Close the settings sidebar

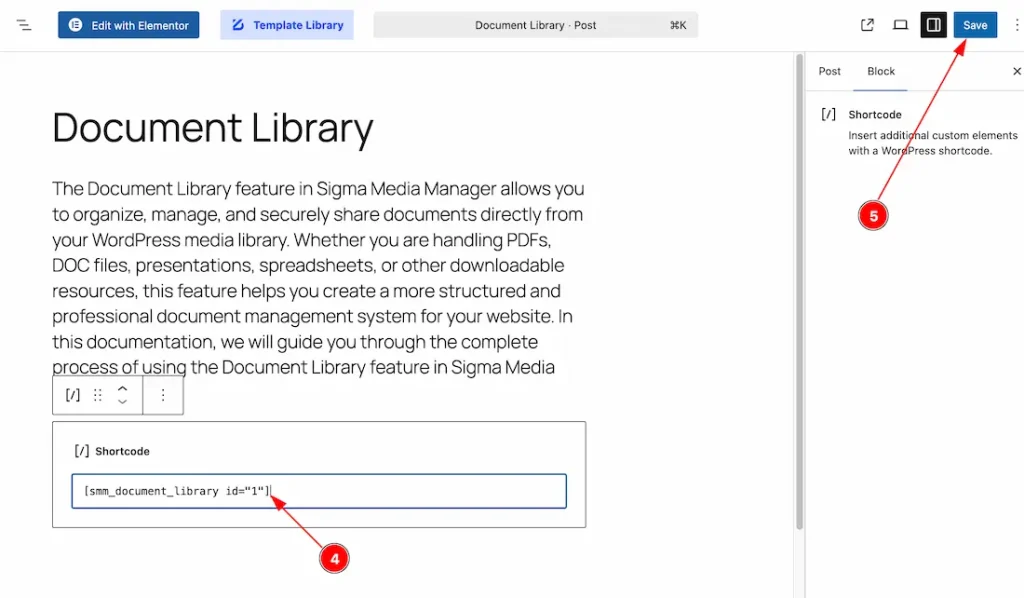(1017, 71)
